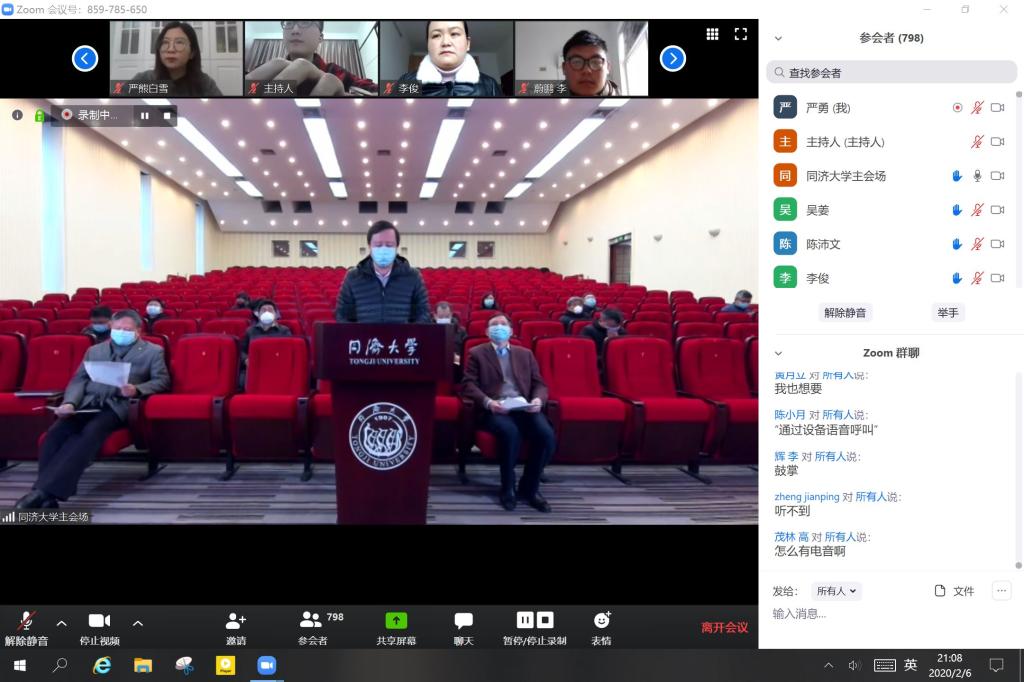Open the recipient dropdown 所有人
This screenshot has height=682, width=1024.
836,591
